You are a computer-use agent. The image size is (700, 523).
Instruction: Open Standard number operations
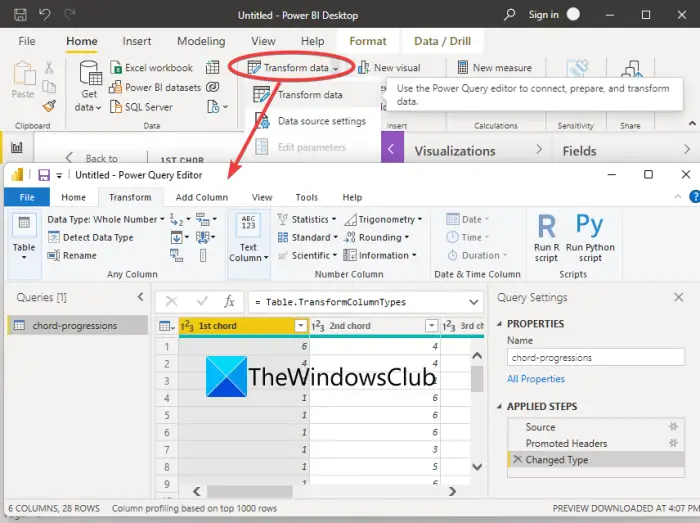click(308, 237)
